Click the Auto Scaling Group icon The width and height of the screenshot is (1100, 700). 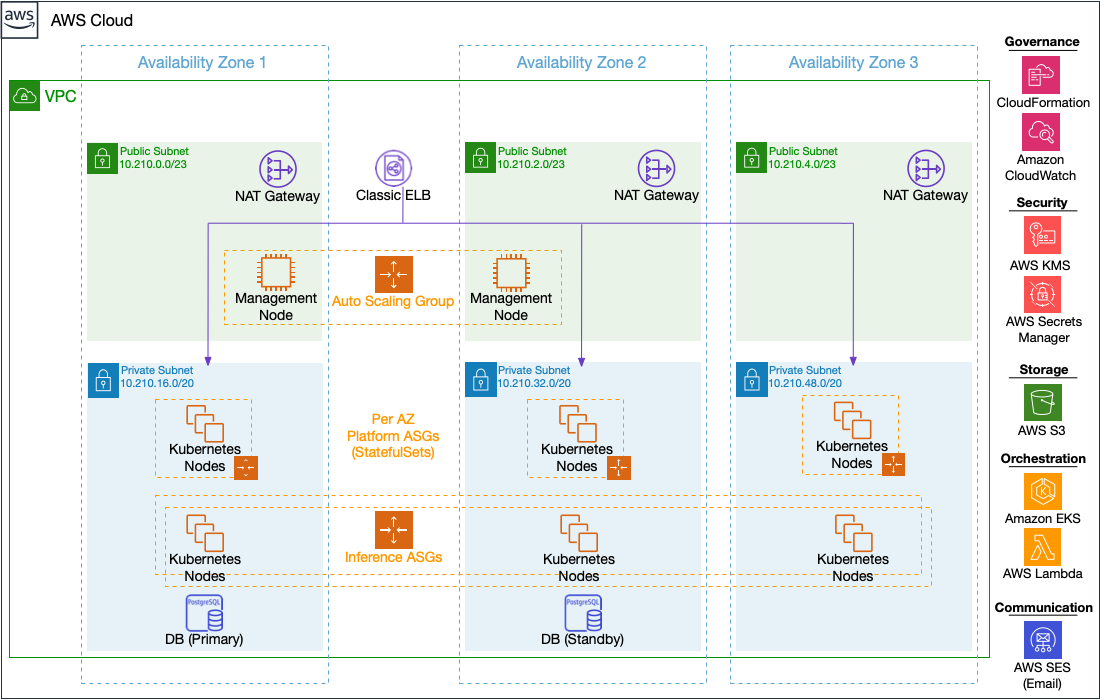394,274
